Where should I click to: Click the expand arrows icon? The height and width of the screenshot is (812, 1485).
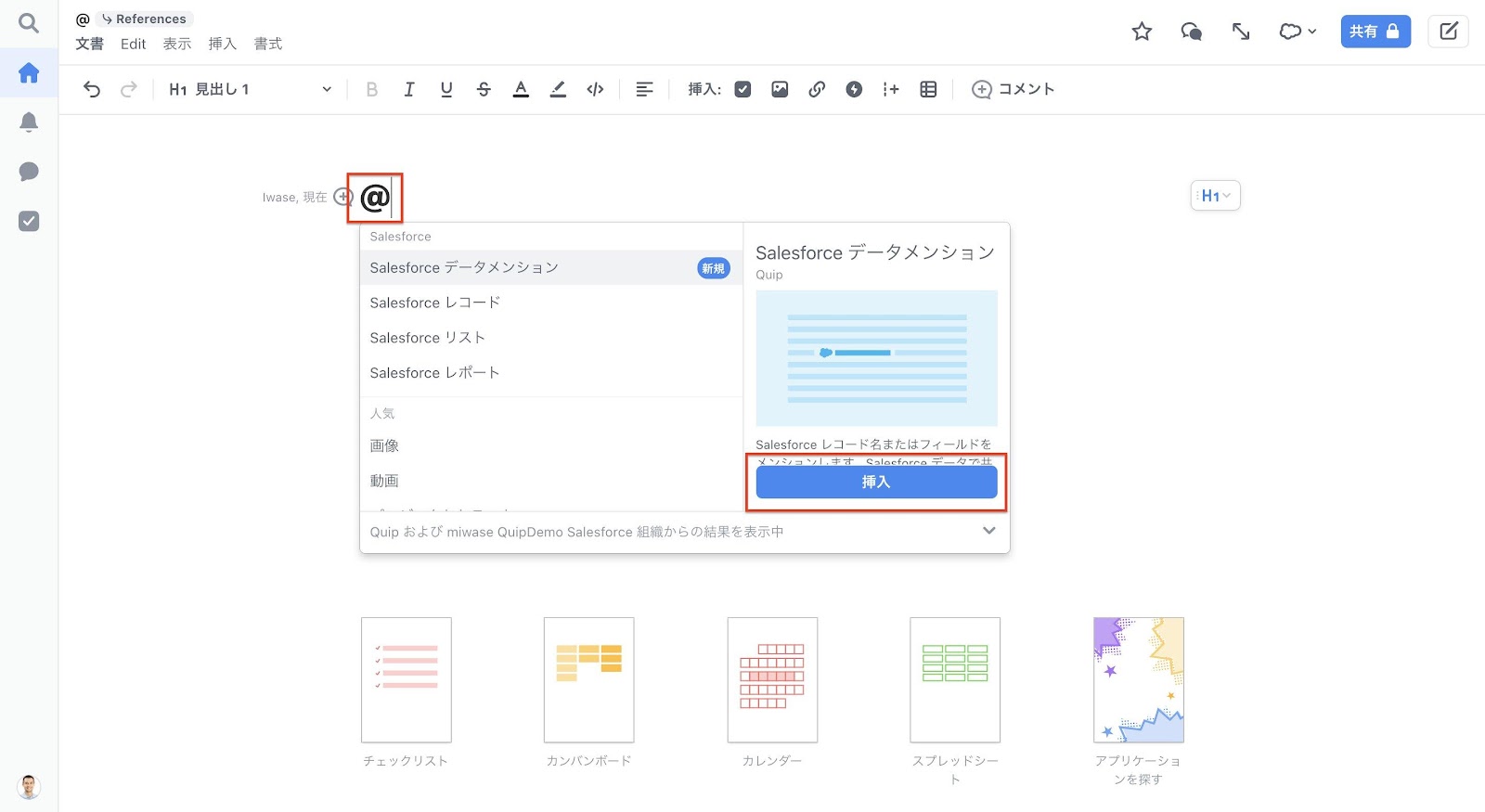click(x=1241, y=32)
